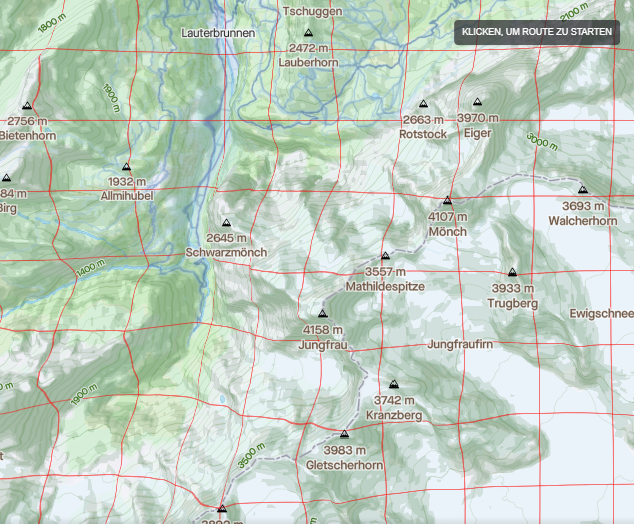Screen dimensions: 634x524
Task: Click the Schwarzmönch summit icon
Action: [226, 223]
